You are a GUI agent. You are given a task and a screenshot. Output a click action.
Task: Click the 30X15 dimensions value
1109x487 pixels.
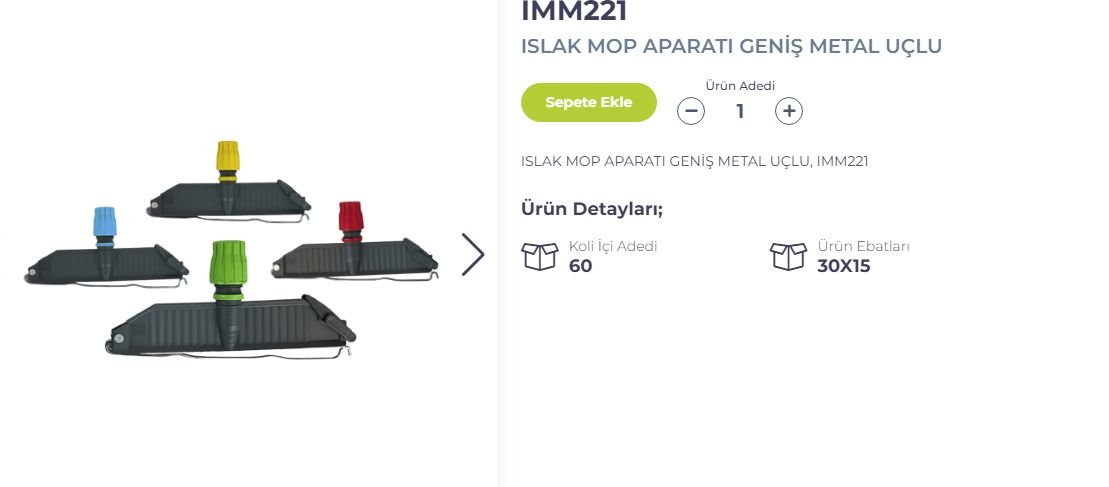click(844, 266)
